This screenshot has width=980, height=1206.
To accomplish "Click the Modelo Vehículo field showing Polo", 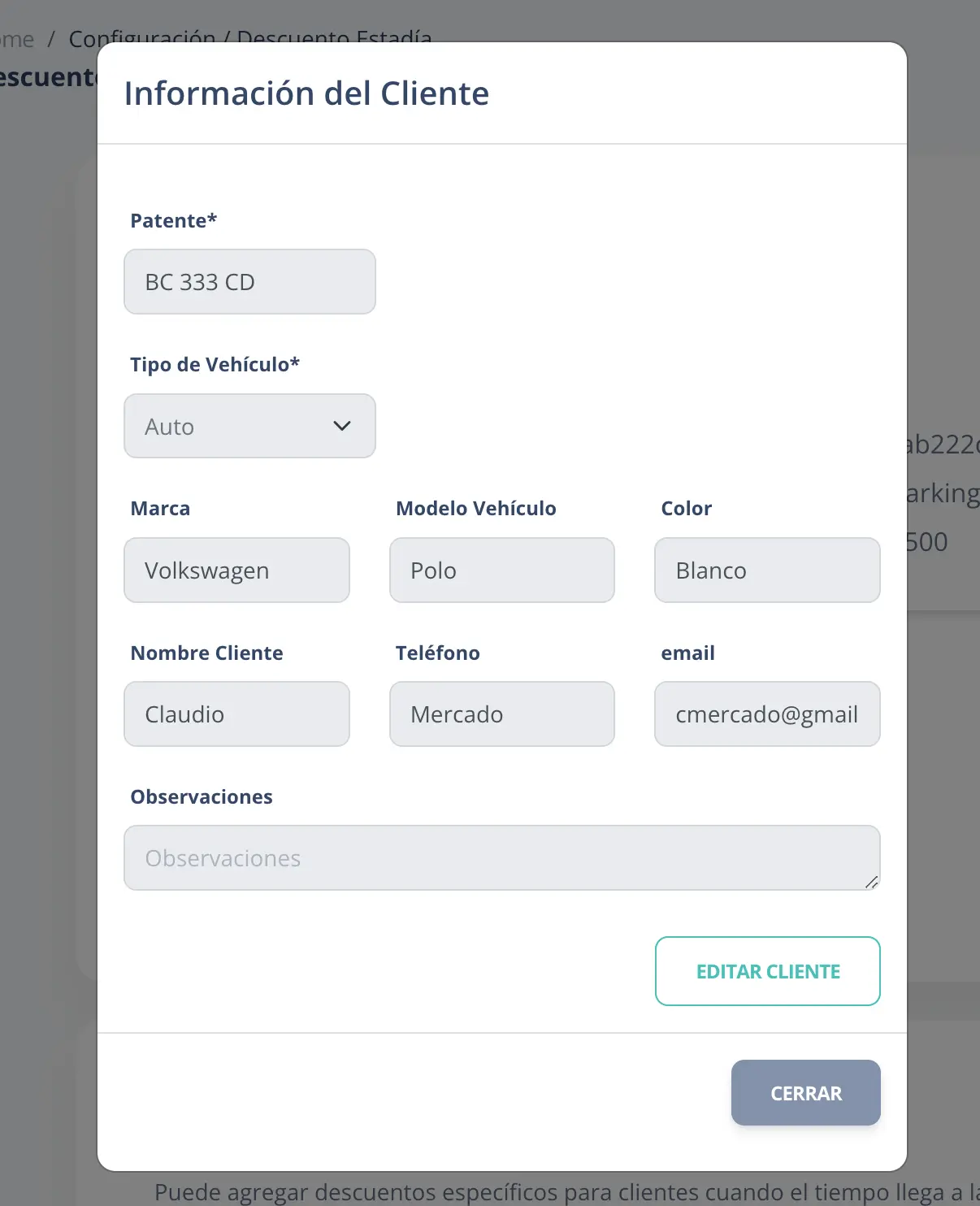I will coord(501,570).
